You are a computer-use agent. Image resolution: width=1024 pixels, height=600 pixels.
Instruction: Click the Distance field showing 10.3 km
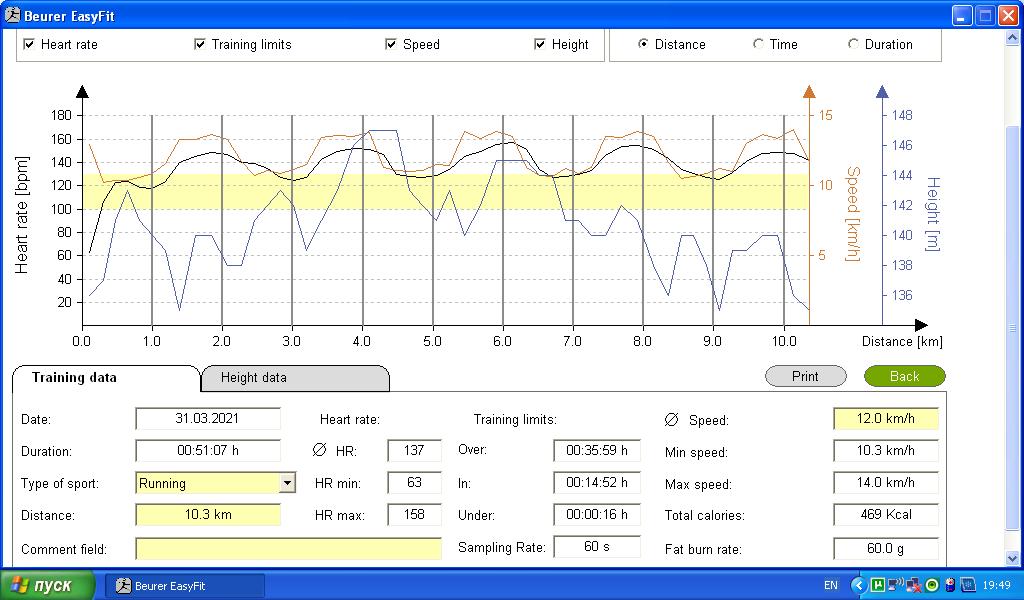click(x=208, y=514)
